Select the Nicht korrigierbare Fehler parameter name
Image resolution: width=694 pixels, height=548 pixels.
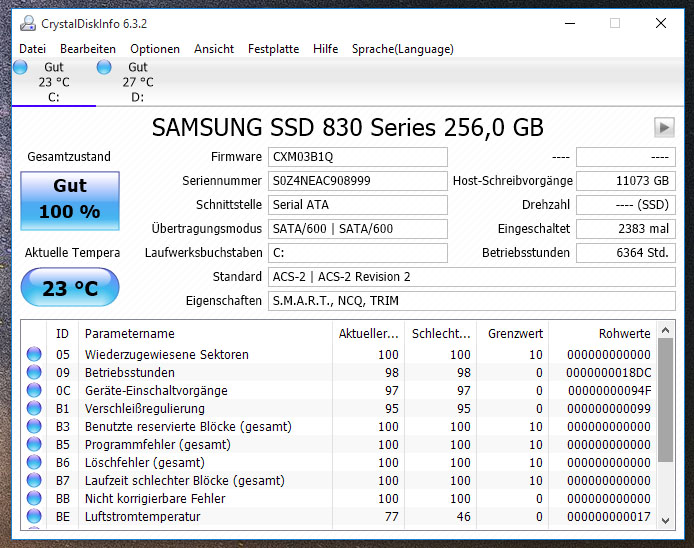(155, 498)
